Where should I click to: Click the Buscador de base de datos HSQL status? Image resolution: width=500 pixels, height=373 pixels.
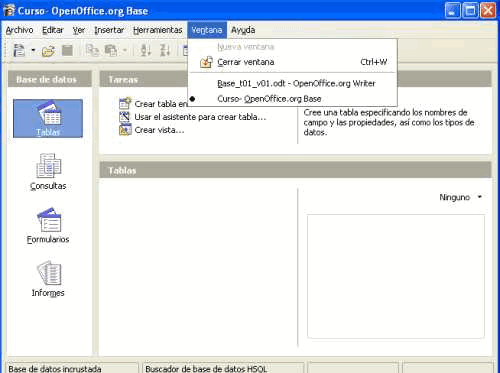click(x=223, y=368)
